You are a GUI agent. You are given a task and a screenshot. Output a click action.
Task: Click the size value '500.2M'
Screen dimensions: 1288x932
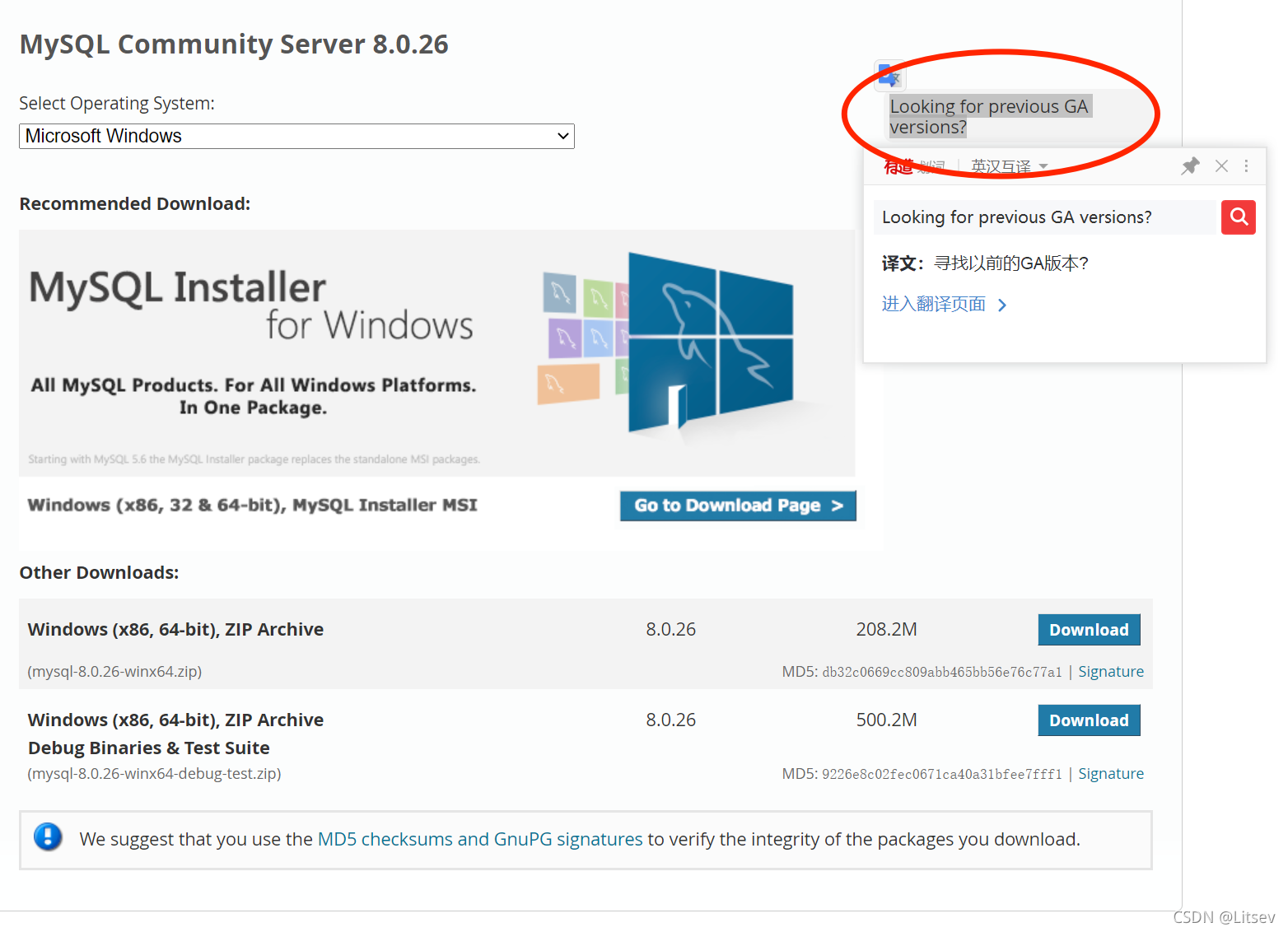pos(886,720)
